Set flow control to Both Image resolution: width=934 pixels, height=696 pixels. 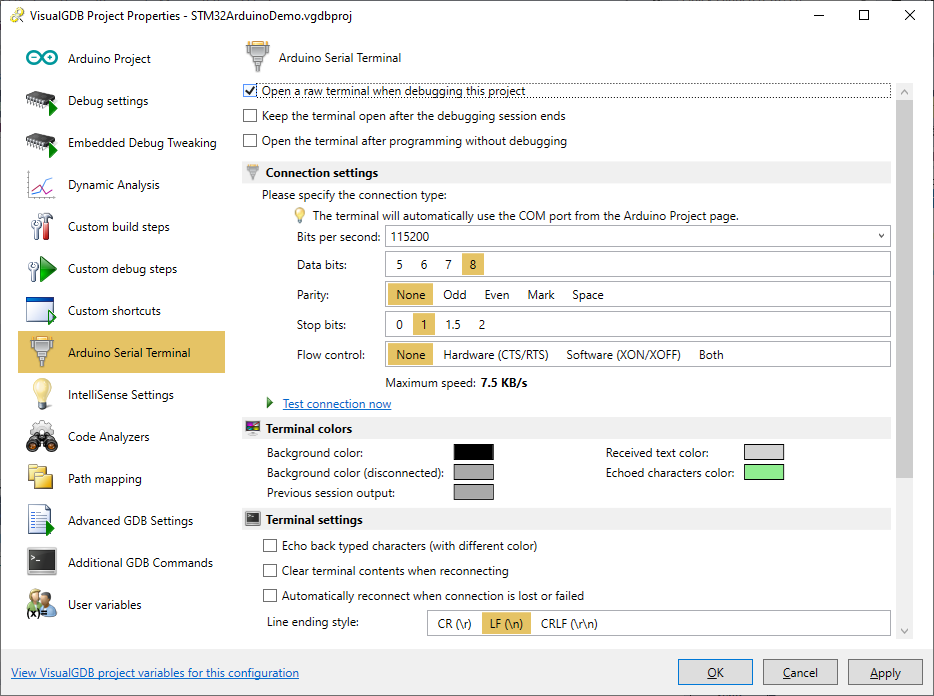tap(711, 355)
